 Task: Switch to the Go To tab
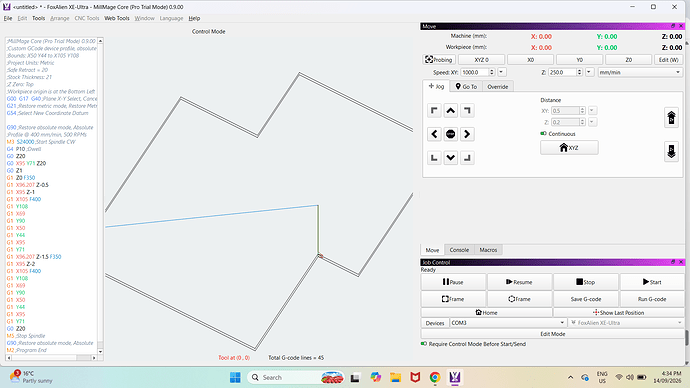[x=466, y=87]
